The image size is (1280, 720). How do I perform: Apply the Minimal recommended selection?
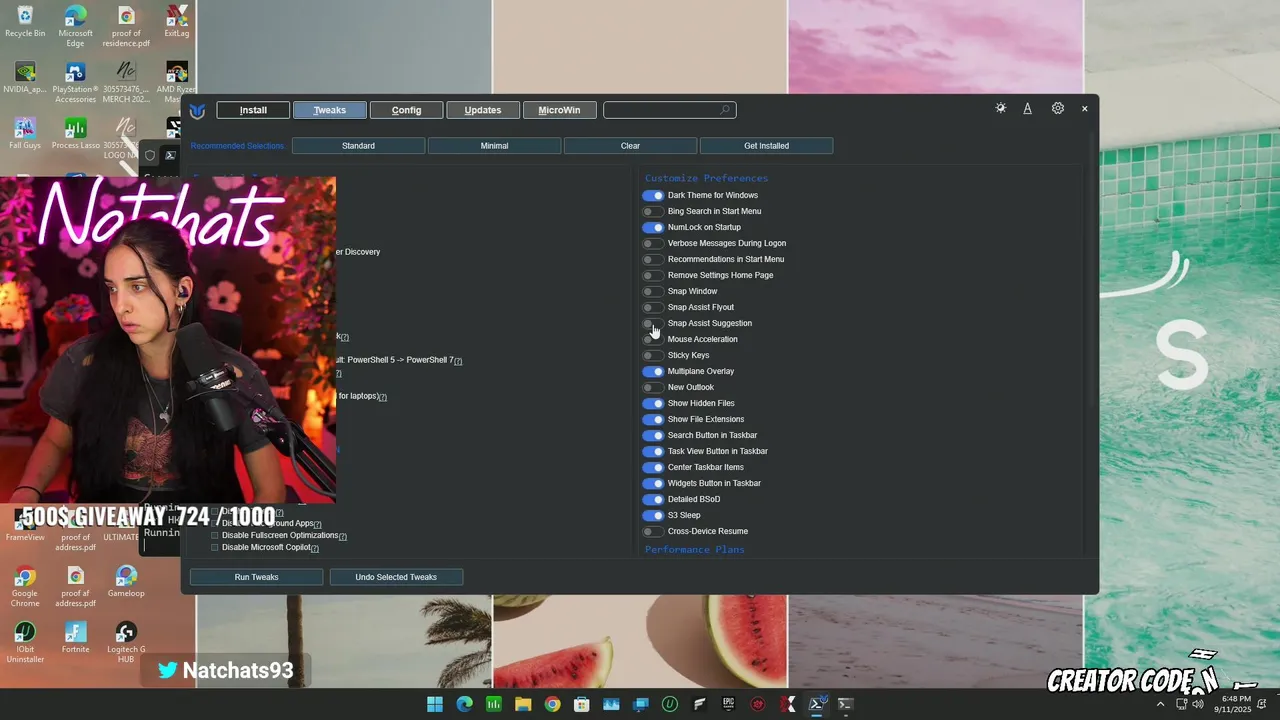(x=494, y=146)
